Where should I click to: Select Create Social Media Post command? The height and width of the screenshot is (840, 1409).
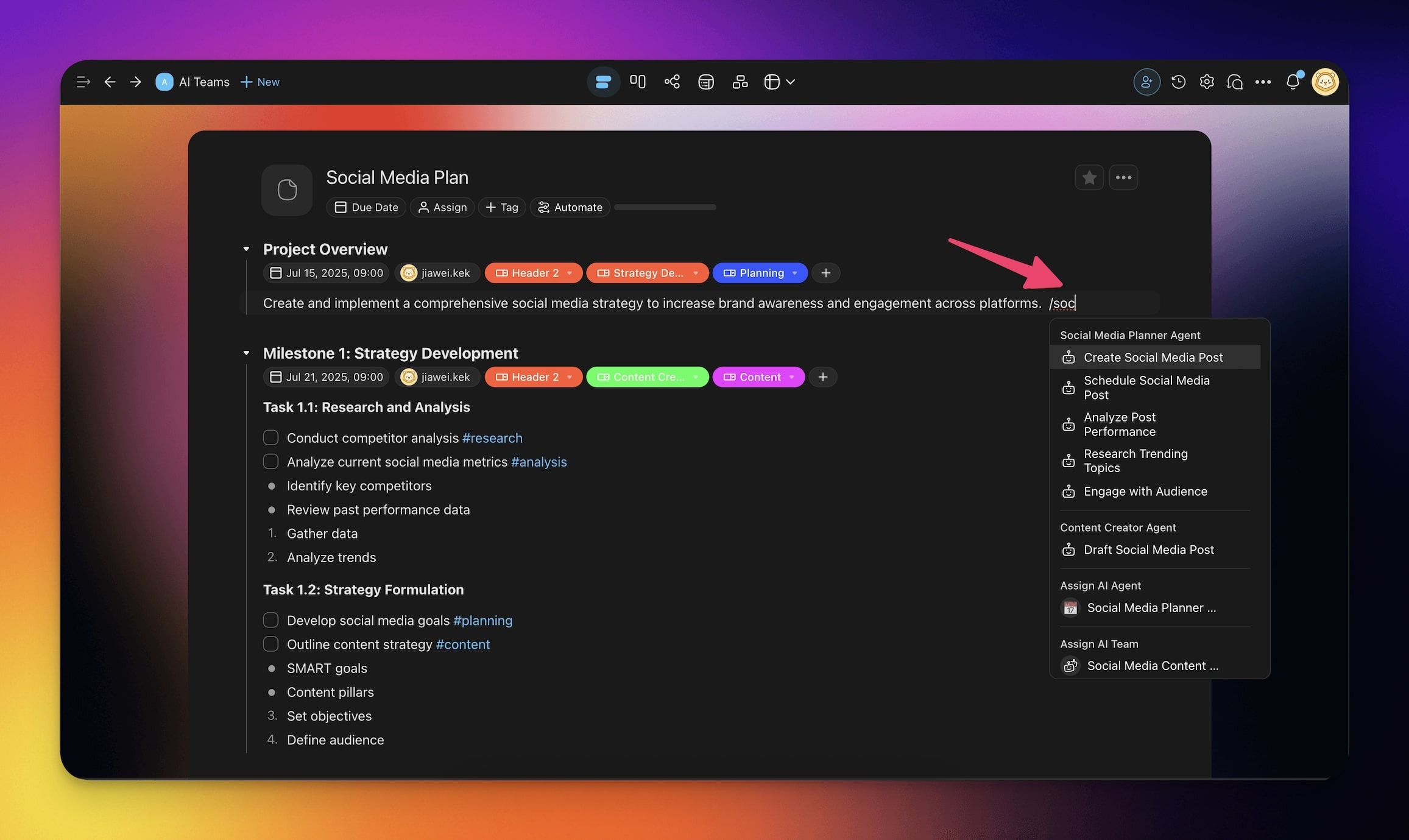(1153, 358)
